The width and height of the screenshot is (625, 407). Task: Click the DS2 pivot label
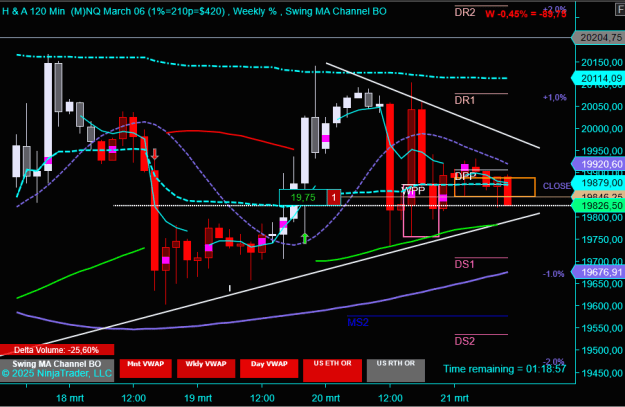coord(465,341)
